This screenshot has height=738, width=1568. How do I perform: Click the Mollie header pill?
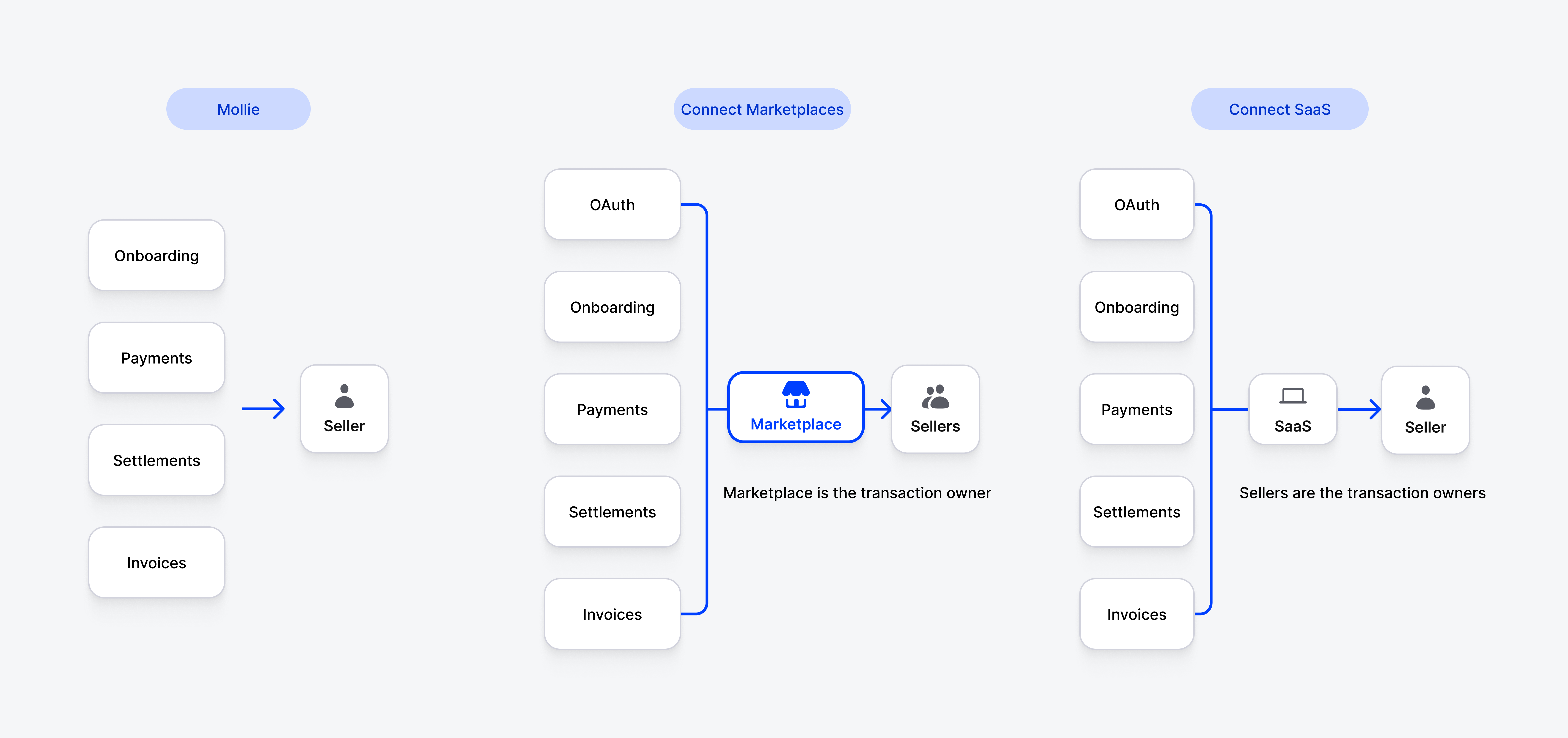point(238,109)
